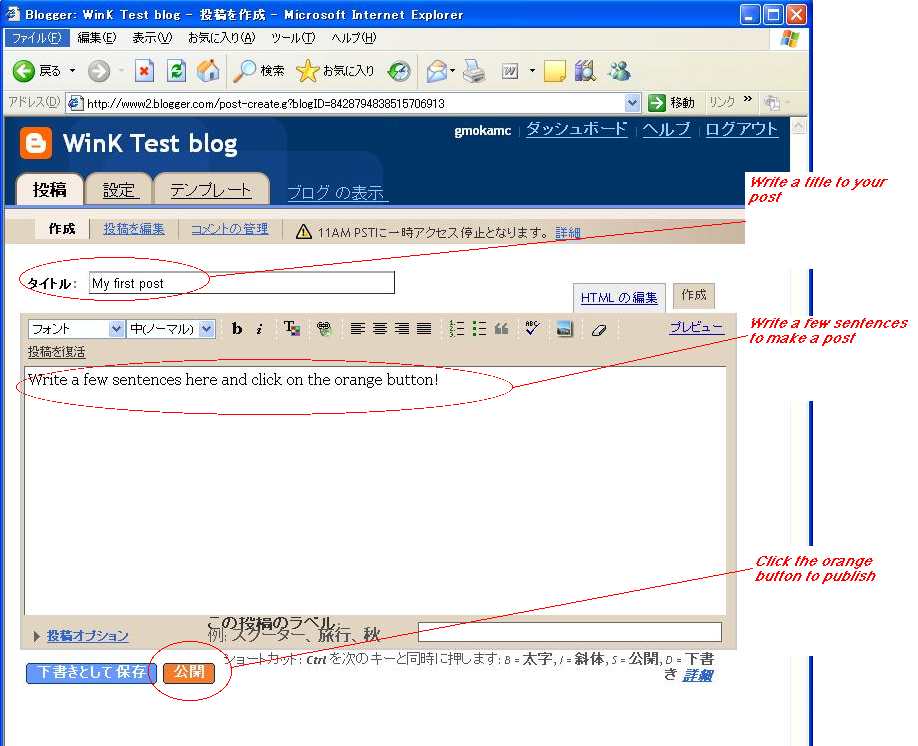Image resolution: width=918 pixels, height=746 pixels.
Task: Click the Messenger people icon
Action: (x=619, y=71)
